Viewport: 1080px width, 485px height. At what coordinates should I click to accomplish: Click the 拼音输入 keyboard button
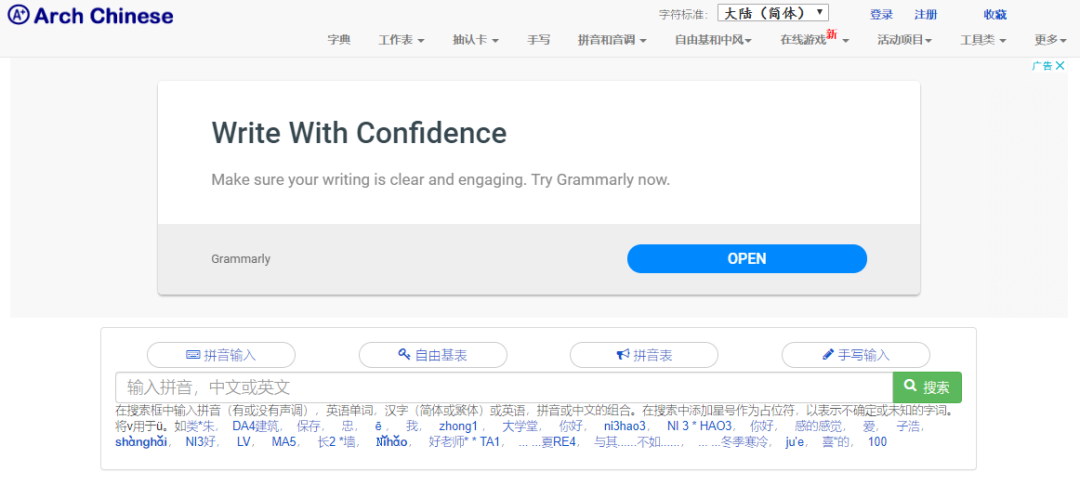(221, 355)
